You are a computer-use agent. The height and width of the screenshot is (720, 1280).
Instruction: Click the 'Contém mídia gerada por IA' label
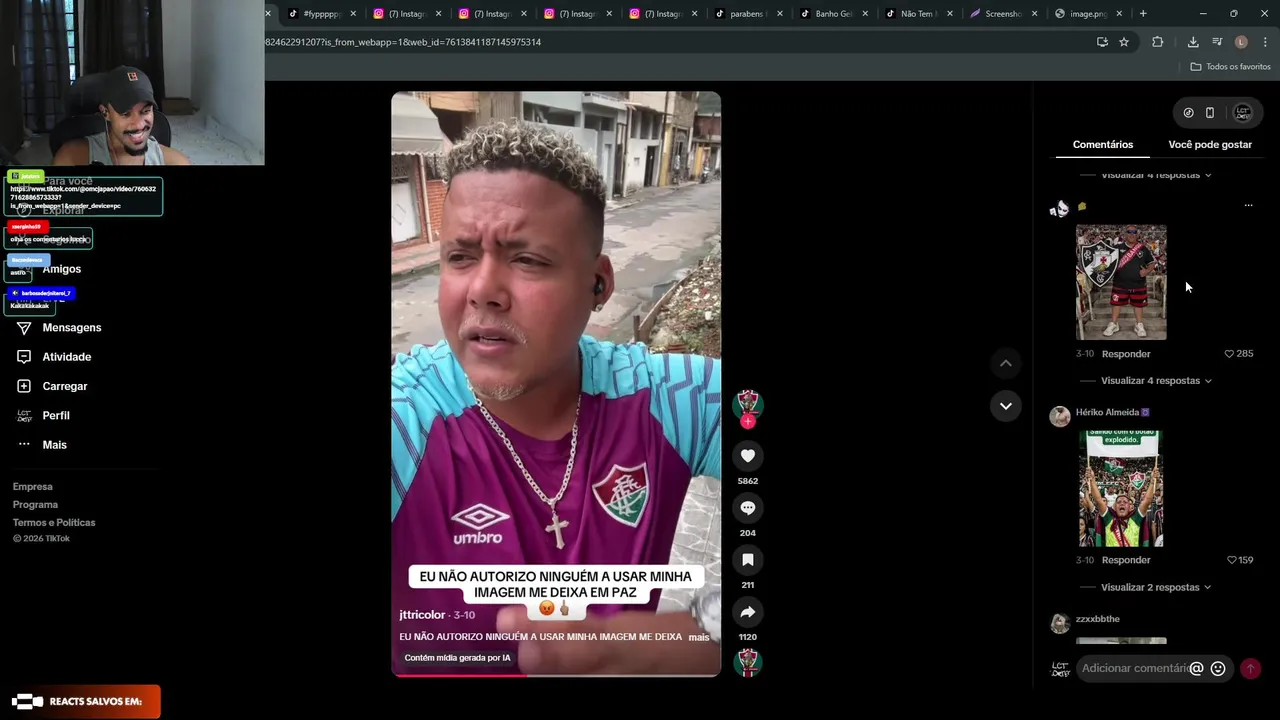pos(458,658)
